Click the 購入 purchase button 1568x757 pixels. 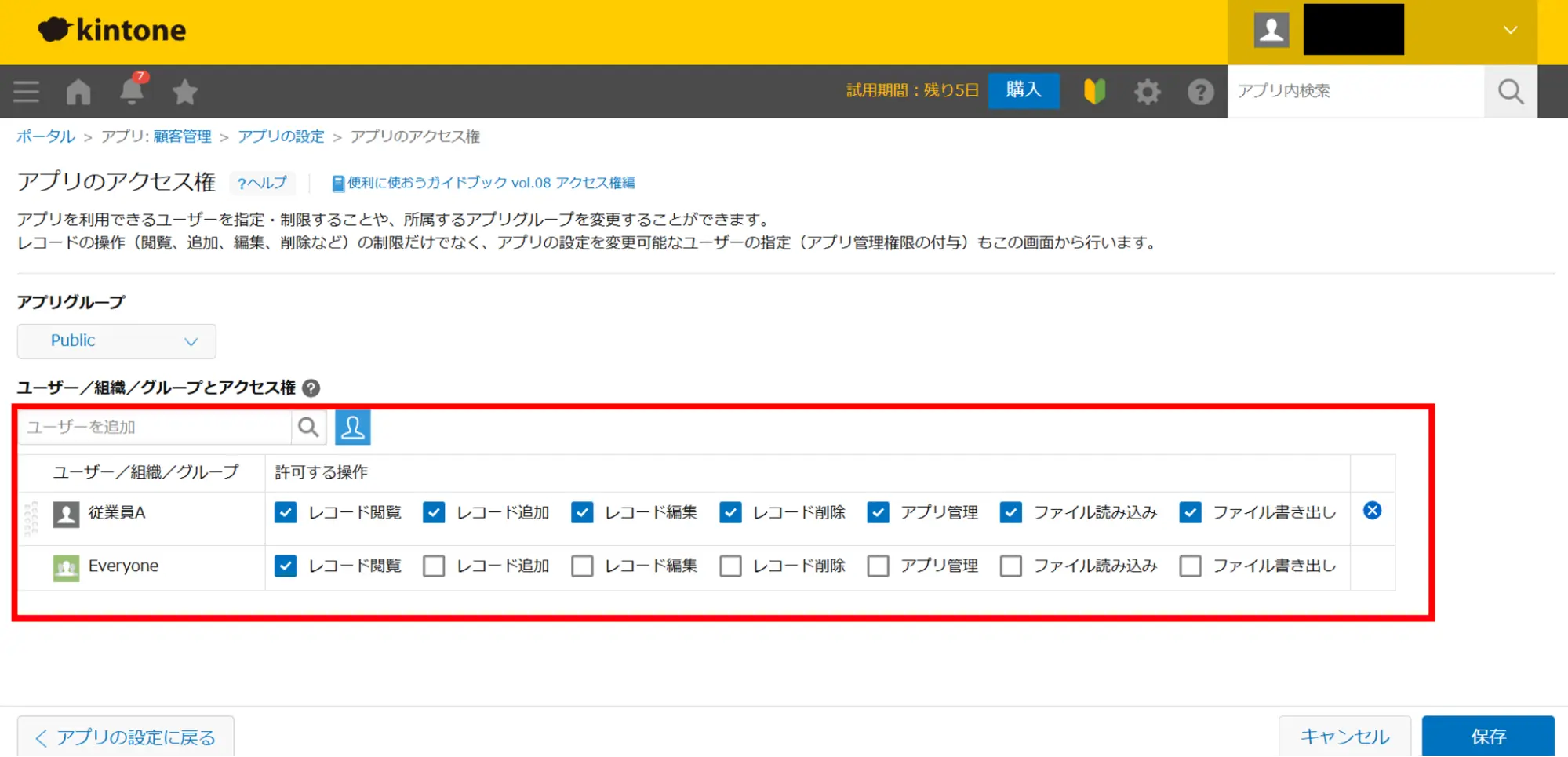click(1023, 90)
